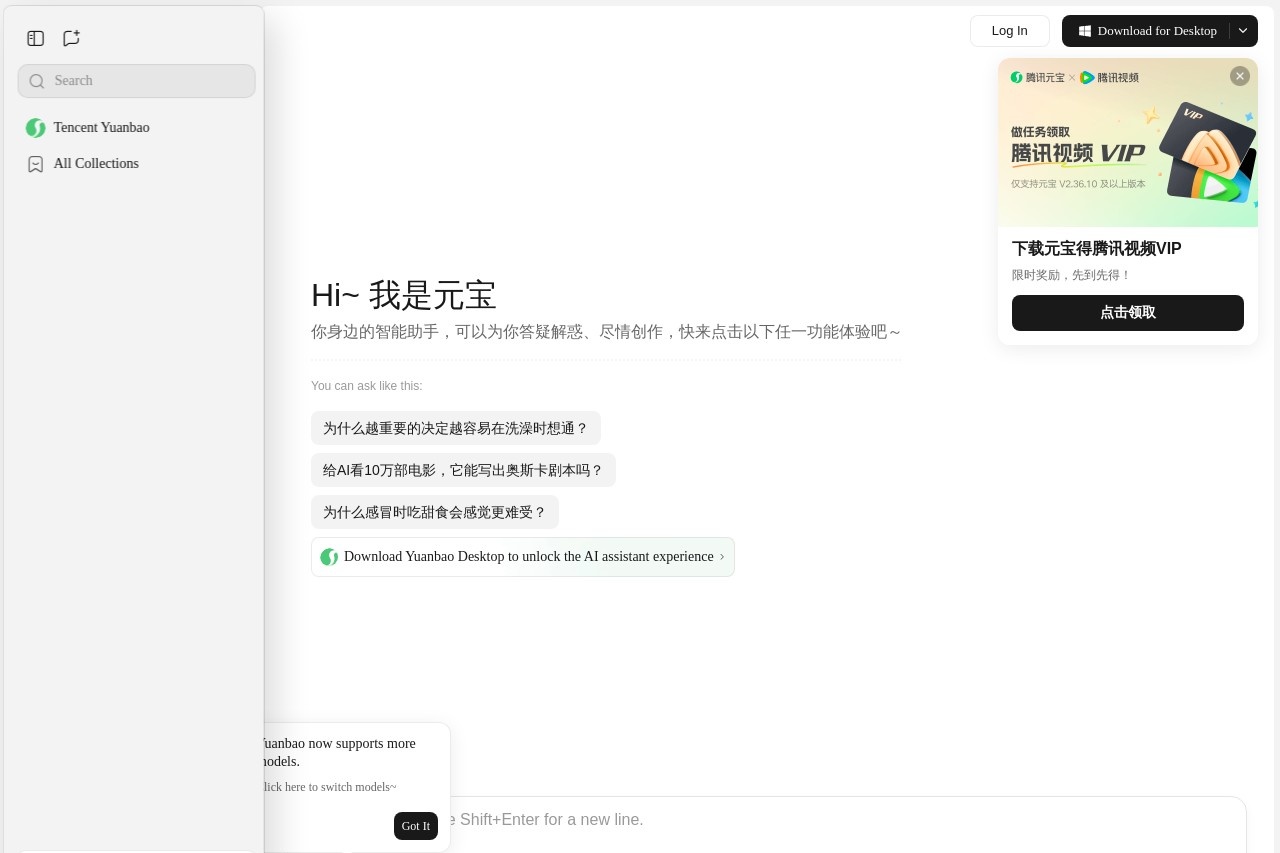
Task: Click the All Collections bookmark icon
Action: tap(35, 164)
